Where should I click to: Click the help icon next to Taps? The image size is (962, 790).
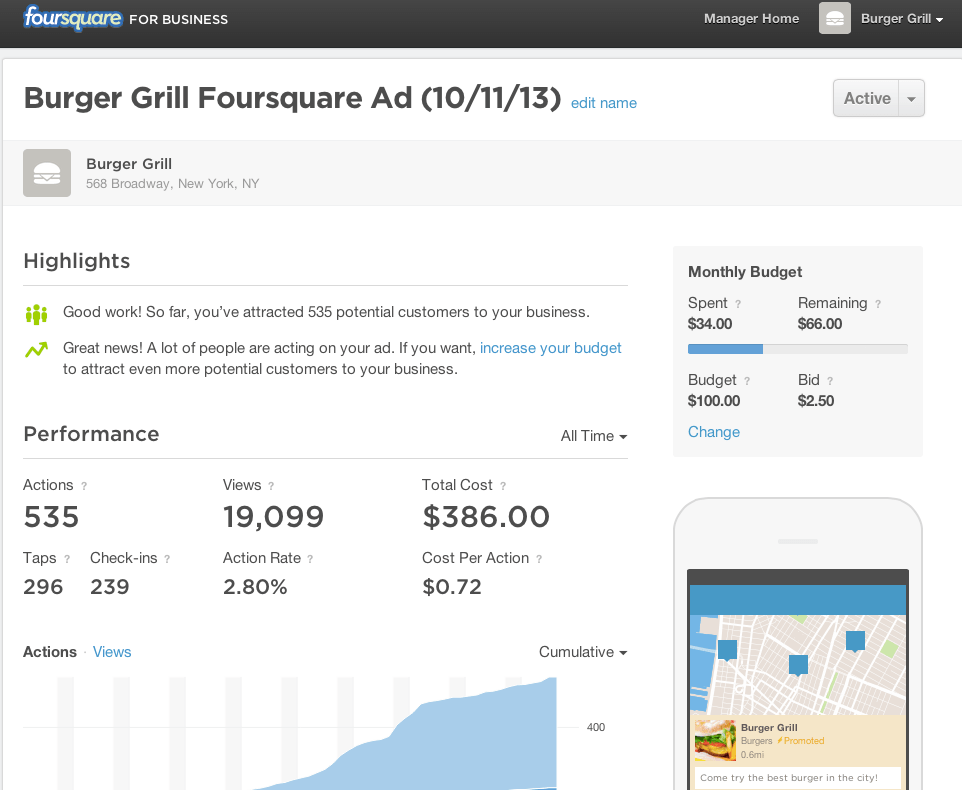67,559
